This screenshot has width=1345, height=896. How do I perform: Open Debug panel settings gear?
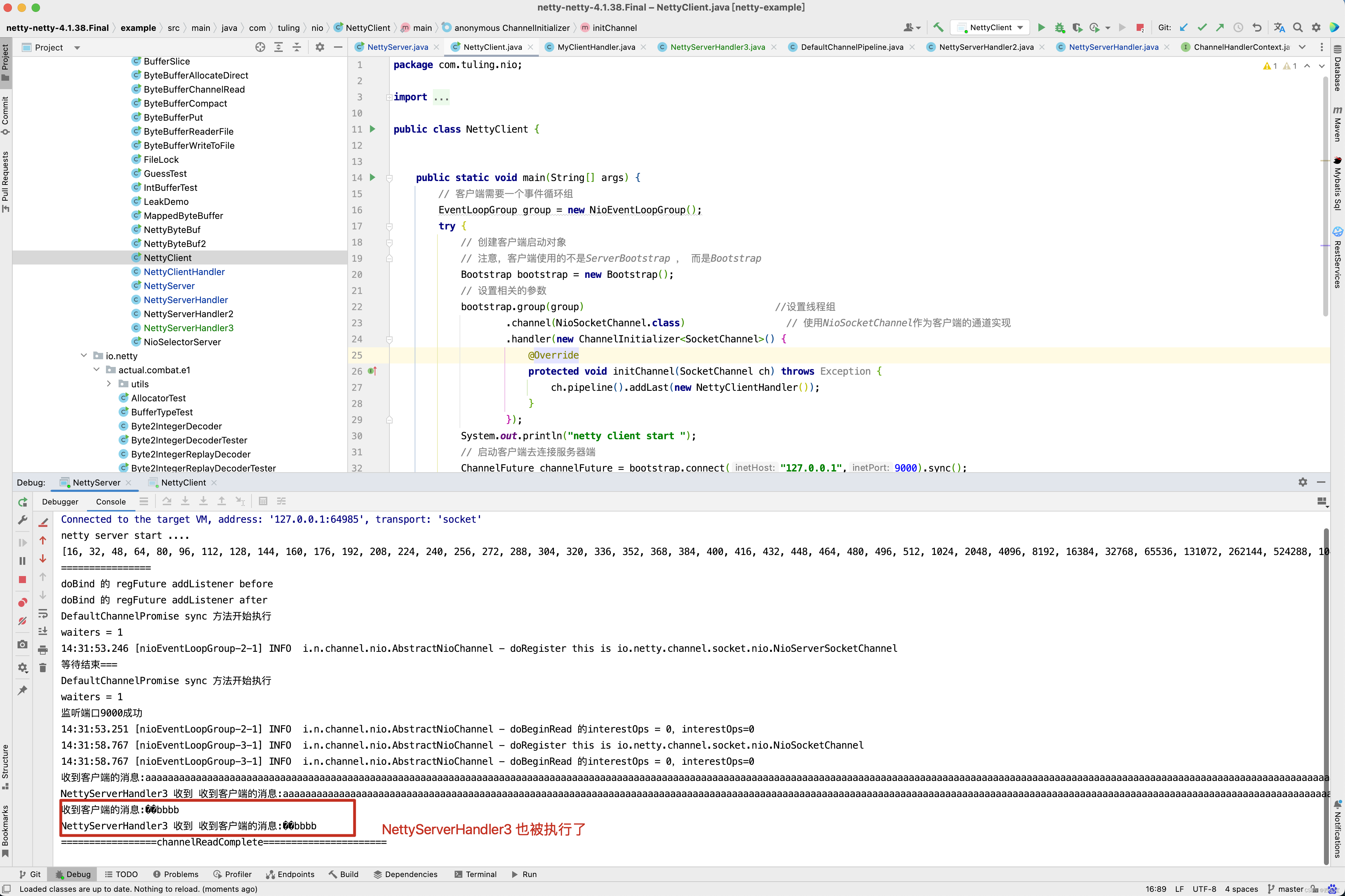1303,482
